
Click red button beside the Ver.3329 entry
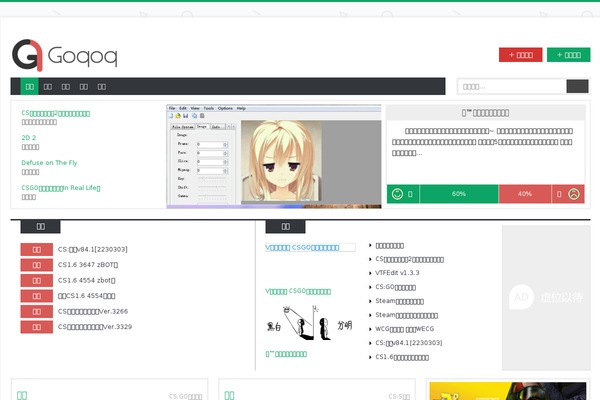click(x=37, y=327)
